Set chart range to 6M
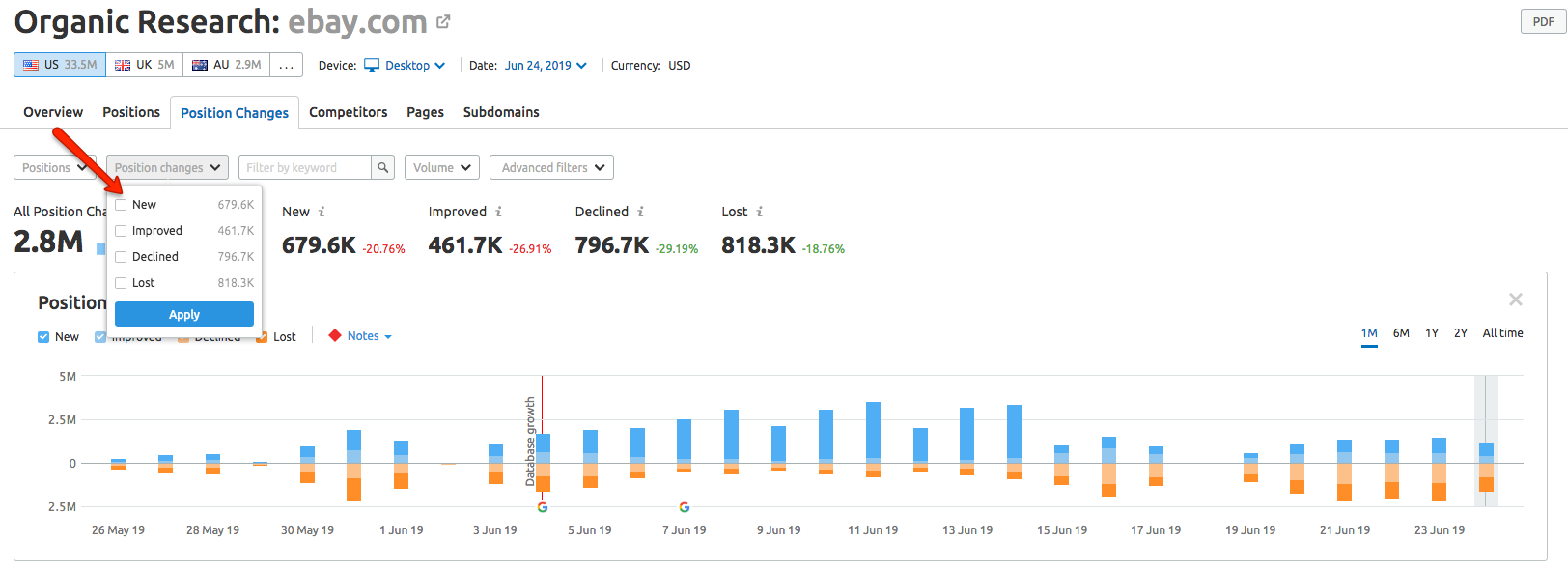1568x572 pixels. [1401, 333]
